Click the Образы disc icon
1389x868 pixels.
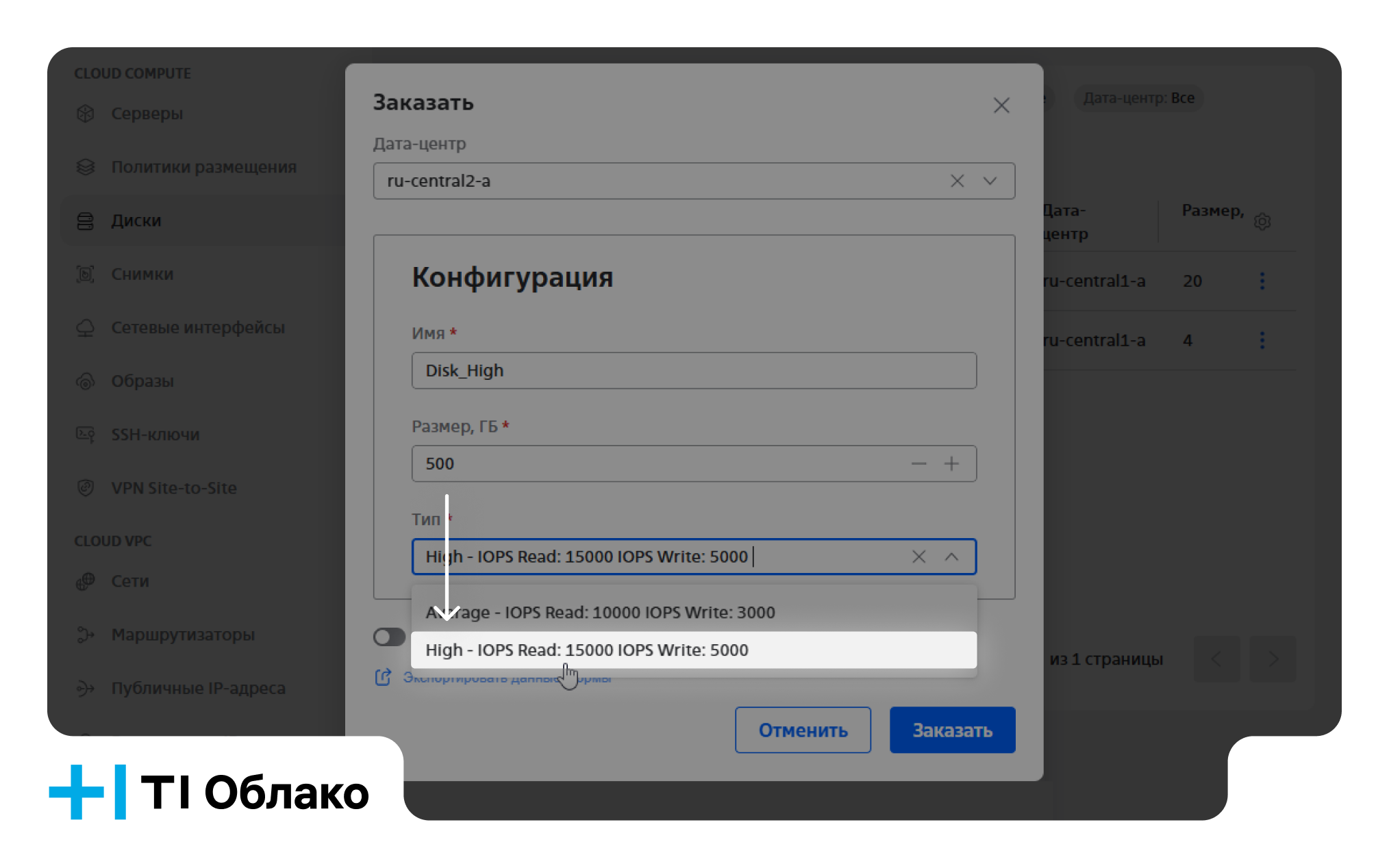[86, 381]
